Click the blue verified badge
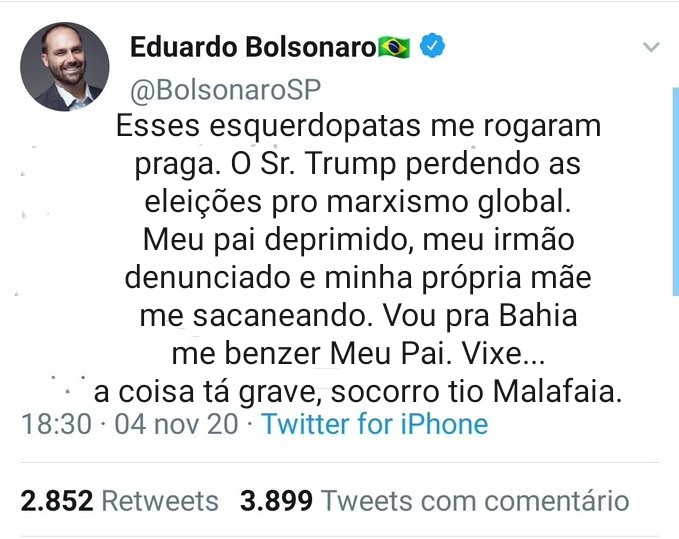 432,46
